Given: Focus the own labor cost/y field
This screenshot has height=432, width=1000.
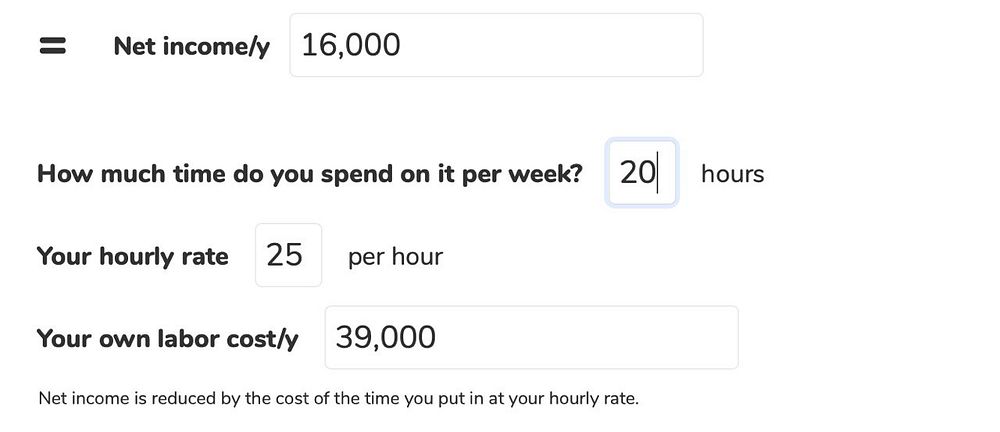Looking at the screenshot, I should tap(531, 337).
